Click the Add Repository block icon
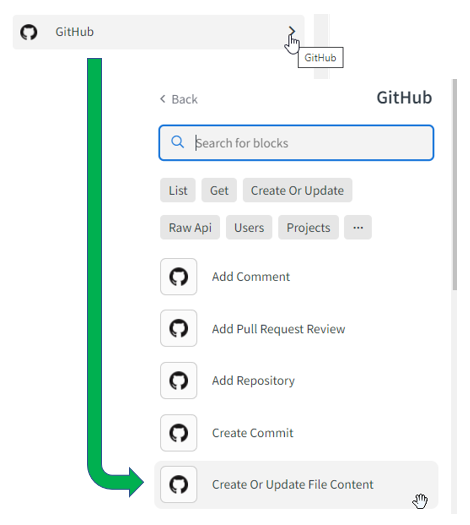Screen dimensions: 470x525 (178, 381)
